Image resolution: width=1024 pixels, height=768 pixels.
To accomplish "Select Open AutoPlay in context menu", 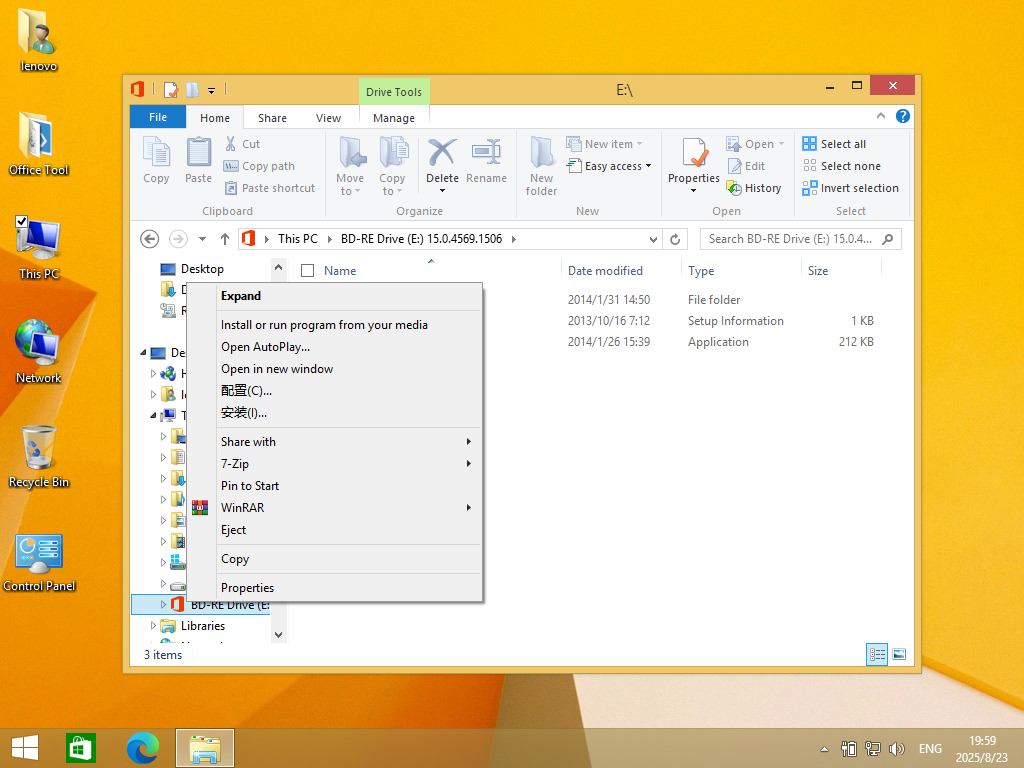I will (x=265, y=347).
